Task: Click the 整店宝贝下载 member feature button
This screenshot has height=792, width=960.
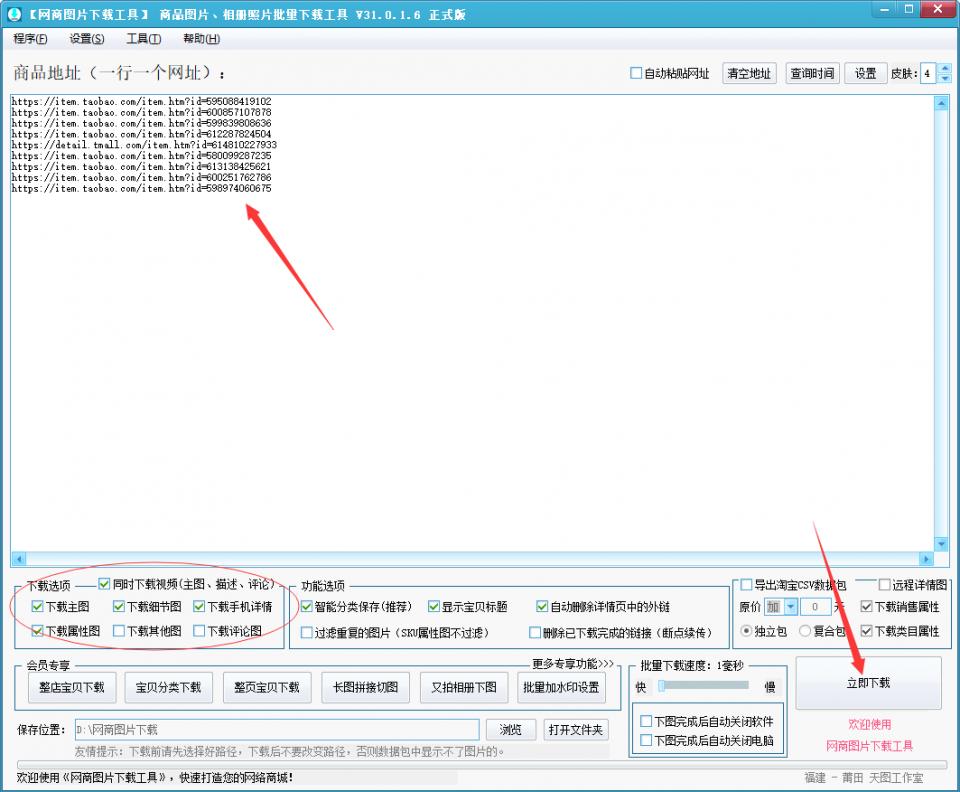Action: (71, 687)
